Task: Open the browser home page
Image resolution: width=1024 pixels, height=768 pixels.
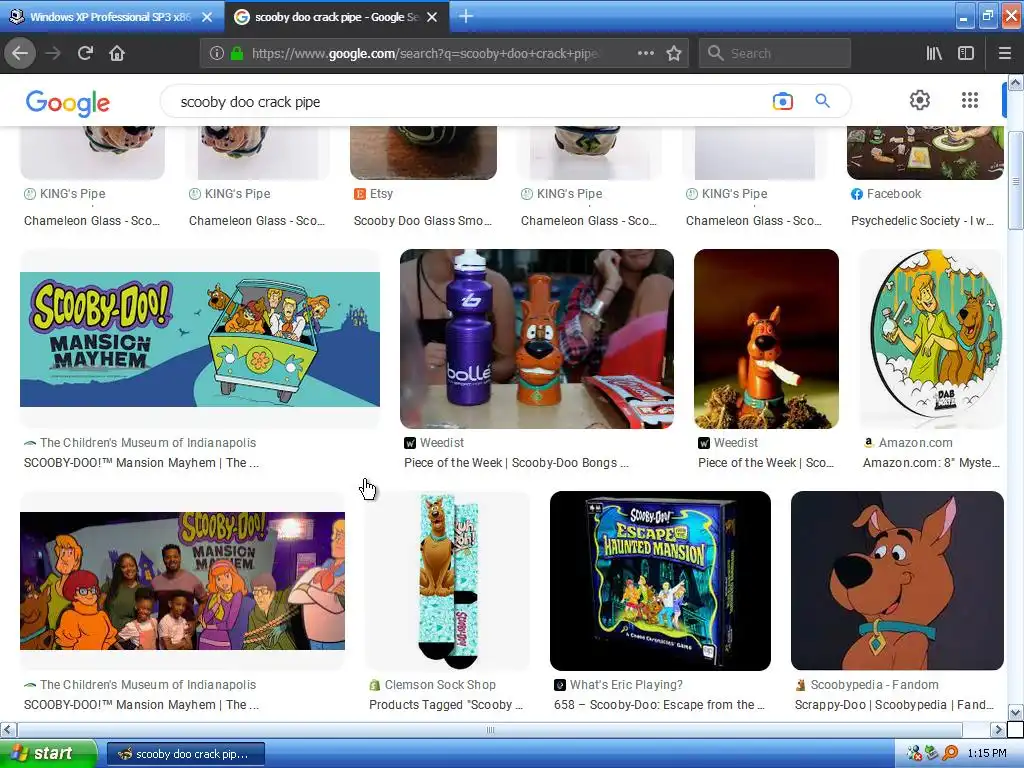Action: (117, 54)
